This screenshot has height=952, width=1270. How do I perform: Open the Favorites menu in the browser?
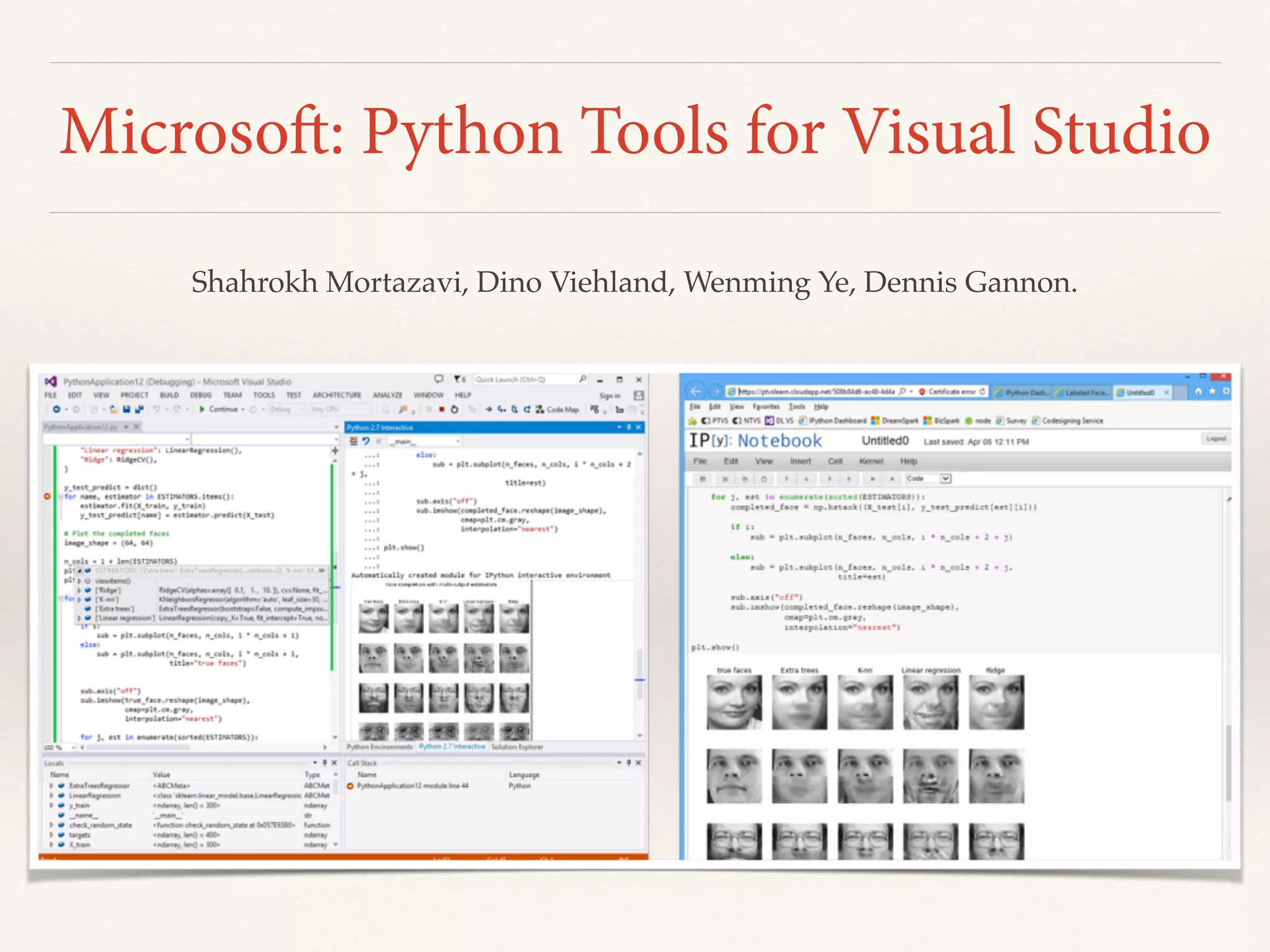[766, 407]
